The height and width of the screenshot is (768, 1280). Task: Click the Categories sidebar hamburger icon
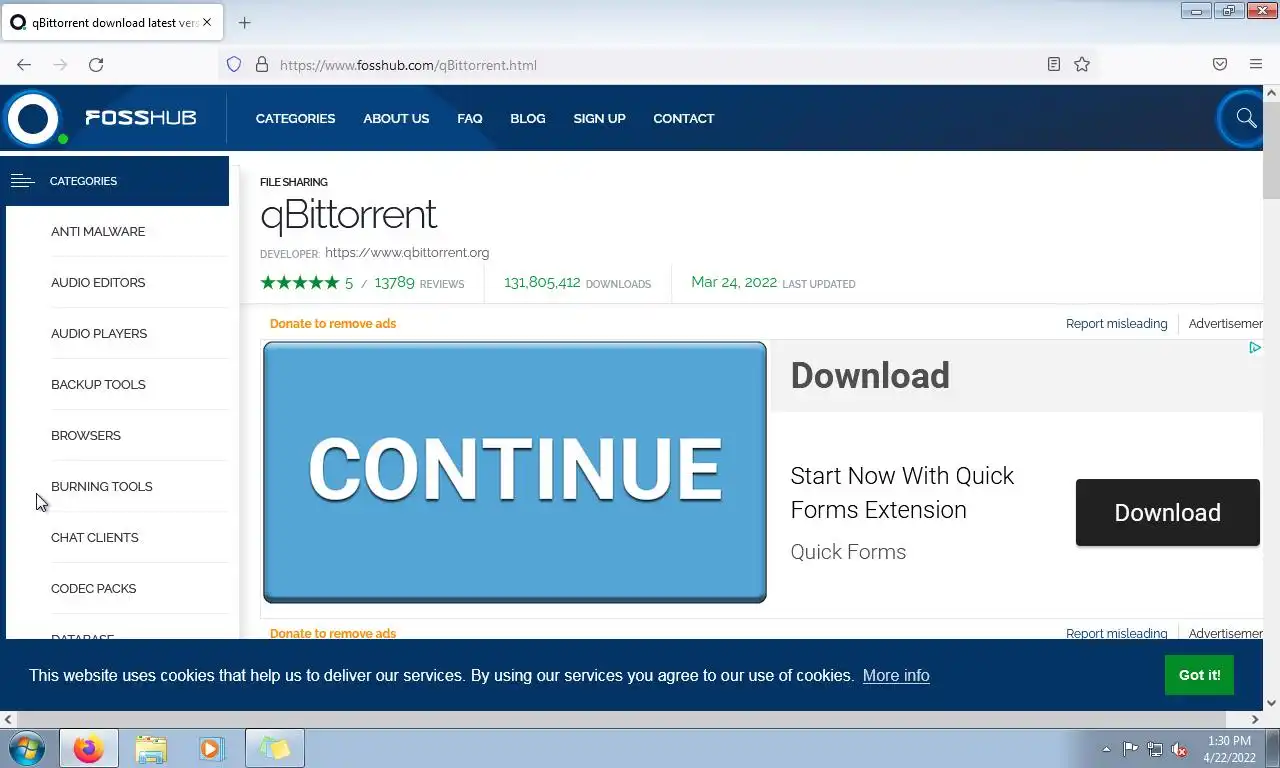(22, 181)
